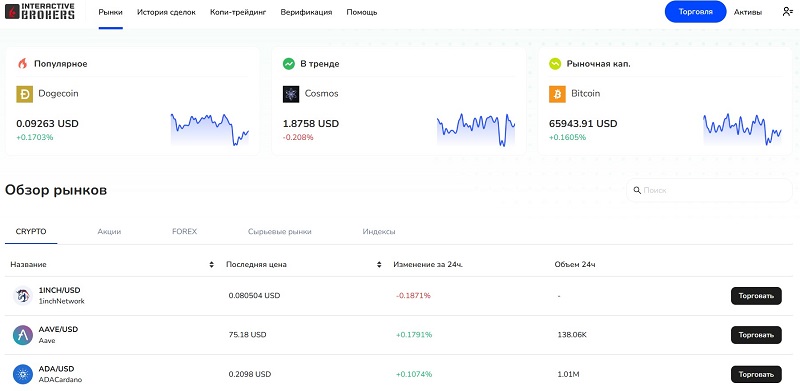Click the Bitcoin price sparkline chart
The height and width of the screenshot is (391, 800).
(742, 129)
